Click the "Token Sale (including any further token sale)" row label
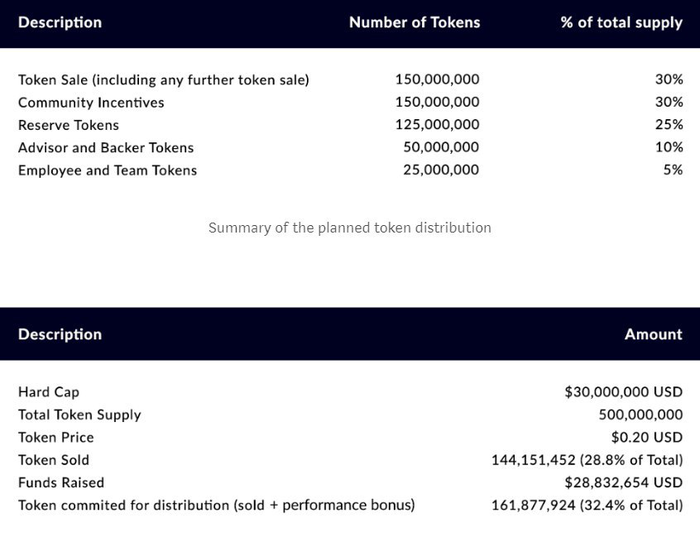 tap(163, 80)
